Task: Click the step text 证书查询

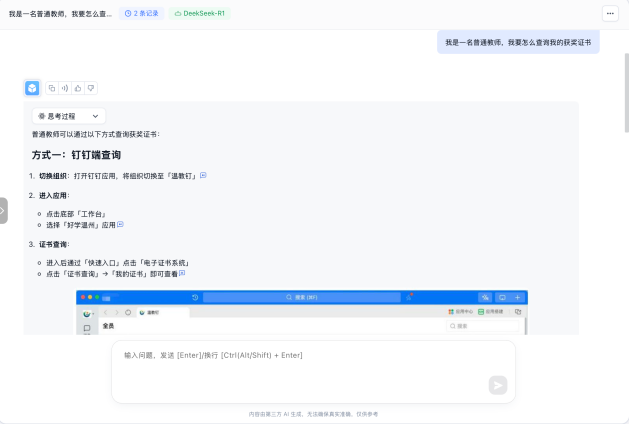Action: click(53, 244)
